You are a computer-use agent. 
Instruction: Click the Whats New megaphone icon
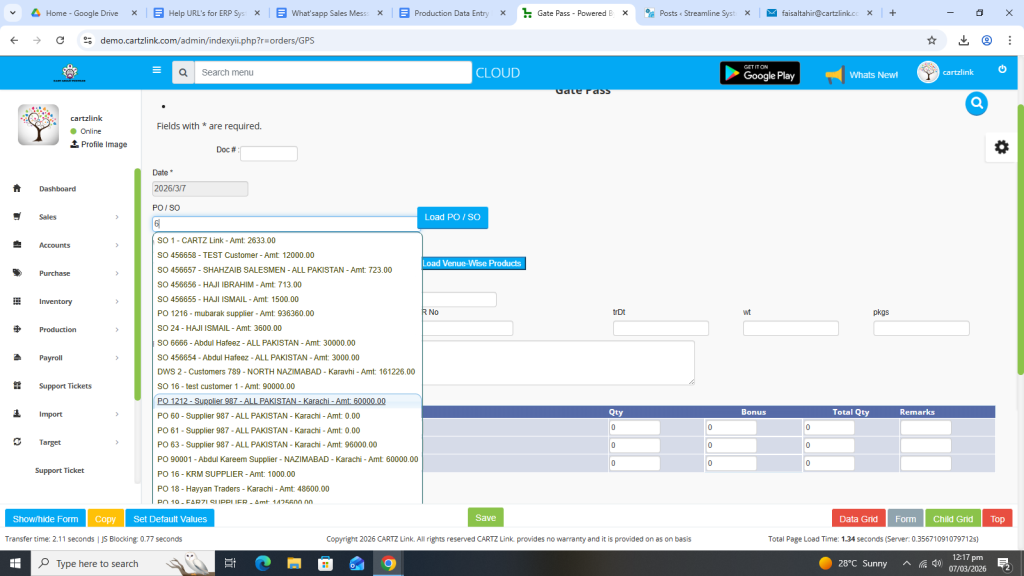point(835,74)
